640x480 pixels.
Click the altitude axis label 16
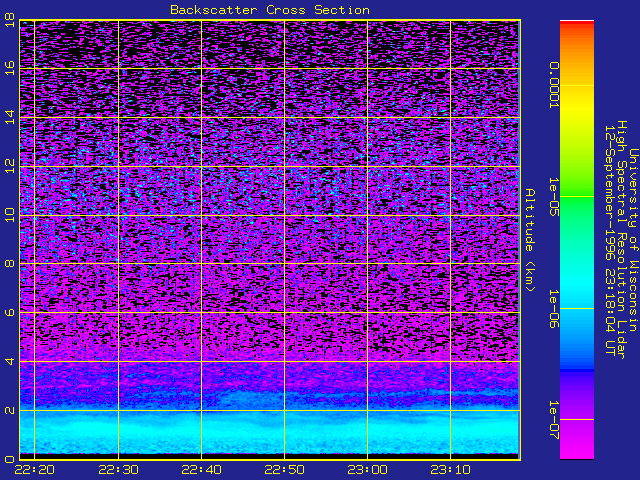[10, 67]
